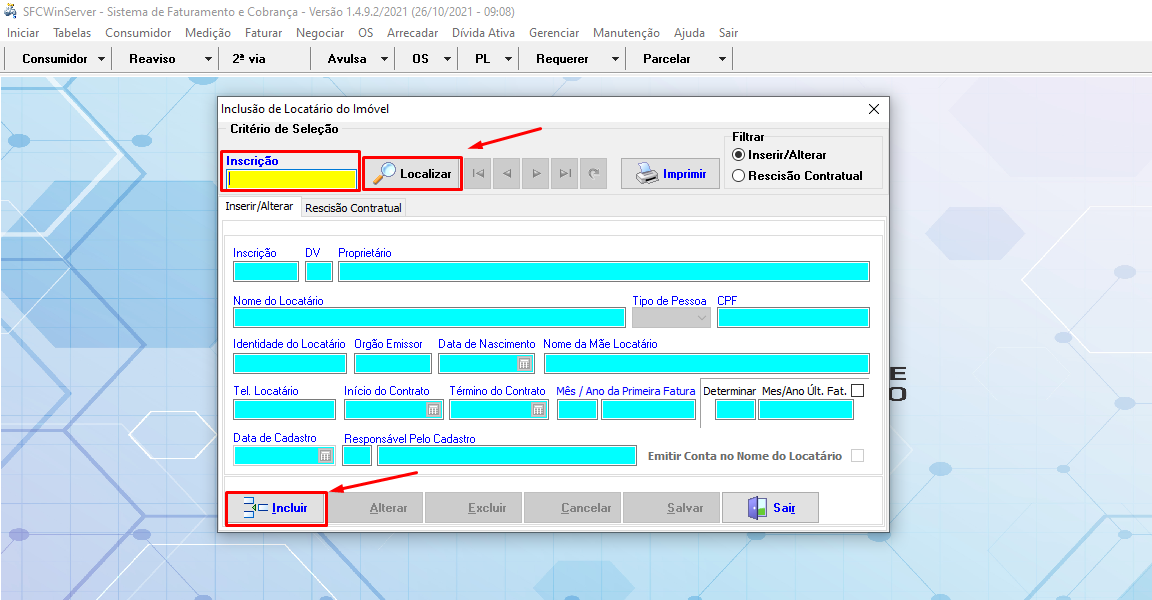Switch to the Rescisão Contratual tab
Image resolution: width=1152 pixels, height=600 pixels.
click(x=353, y=208)
